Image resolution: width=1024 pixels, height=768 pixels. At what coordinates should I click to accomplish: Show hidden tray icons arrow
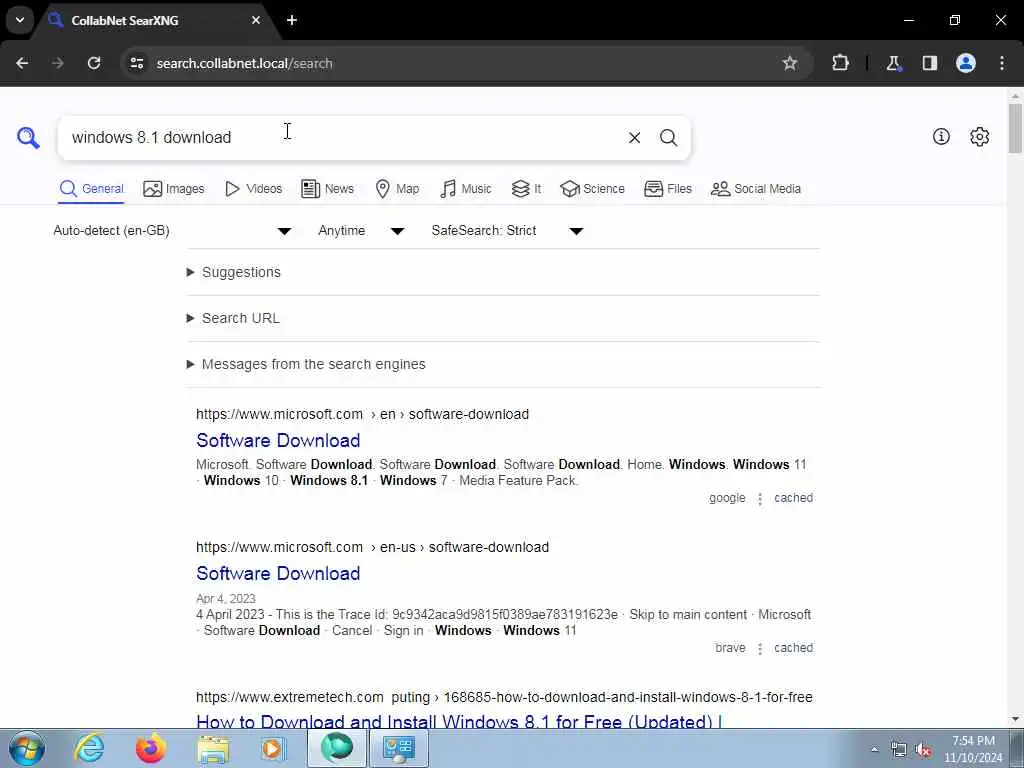click(x=874, y=749)
